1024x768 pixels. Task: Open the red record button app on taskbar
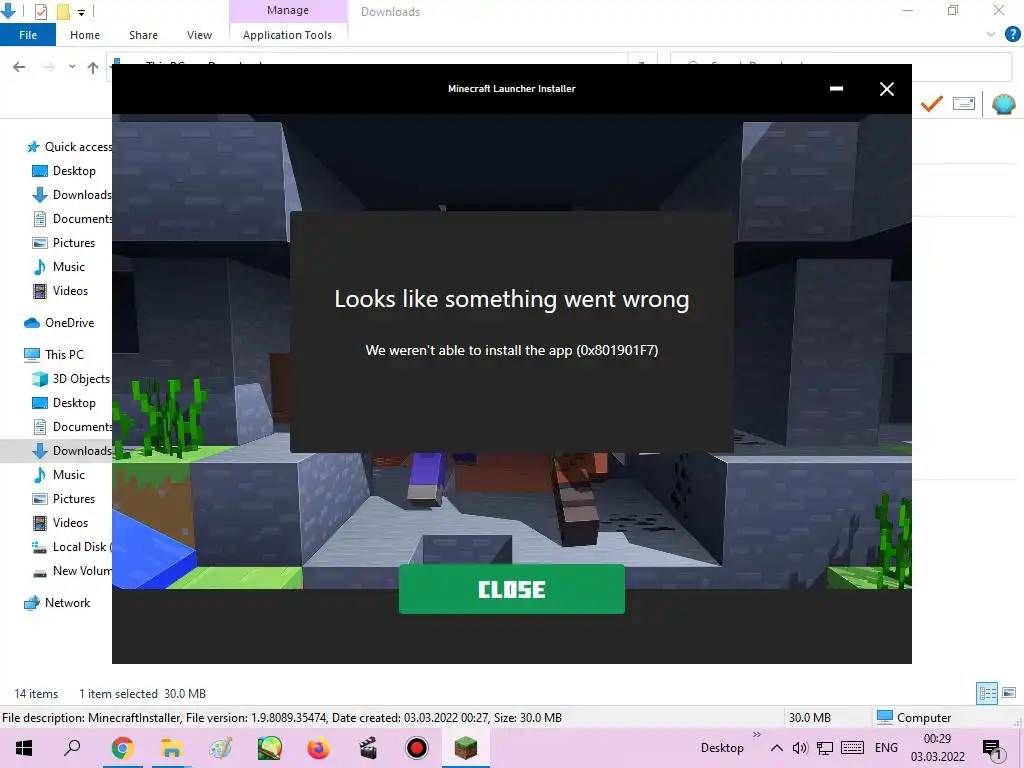417,748
